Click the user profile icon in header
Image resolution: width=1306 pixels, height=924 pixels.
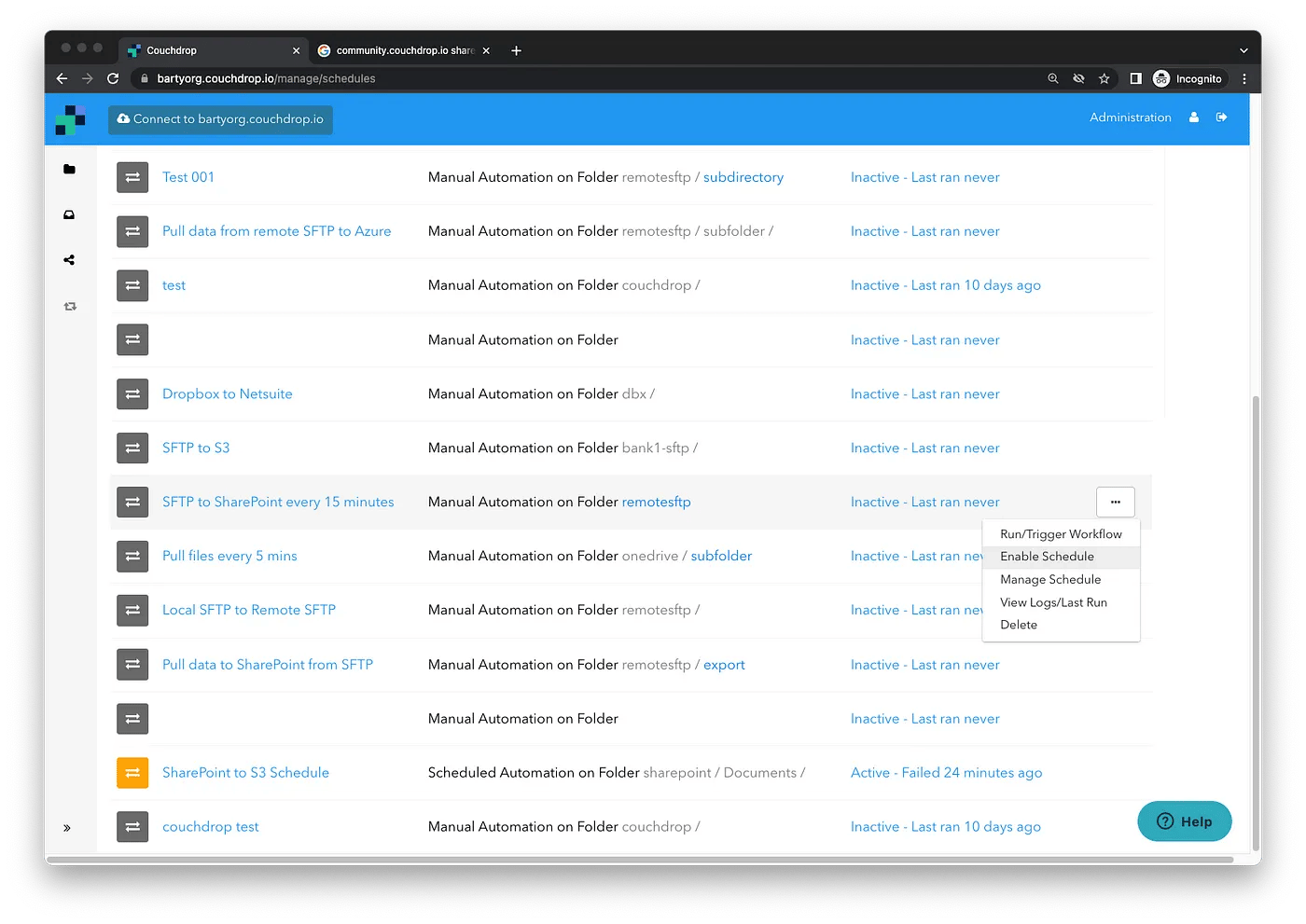pyautogui.click(x=1193, y=117)
